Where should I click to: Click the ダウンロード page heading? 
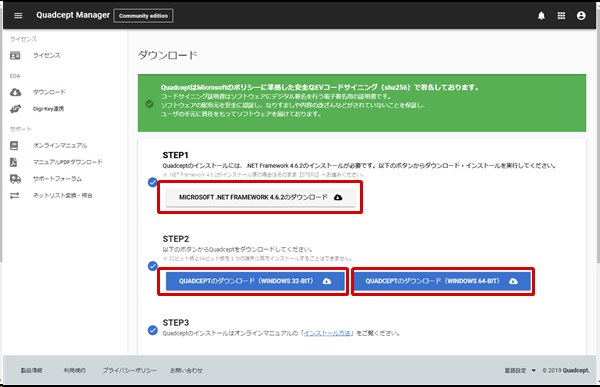point(168,56)
